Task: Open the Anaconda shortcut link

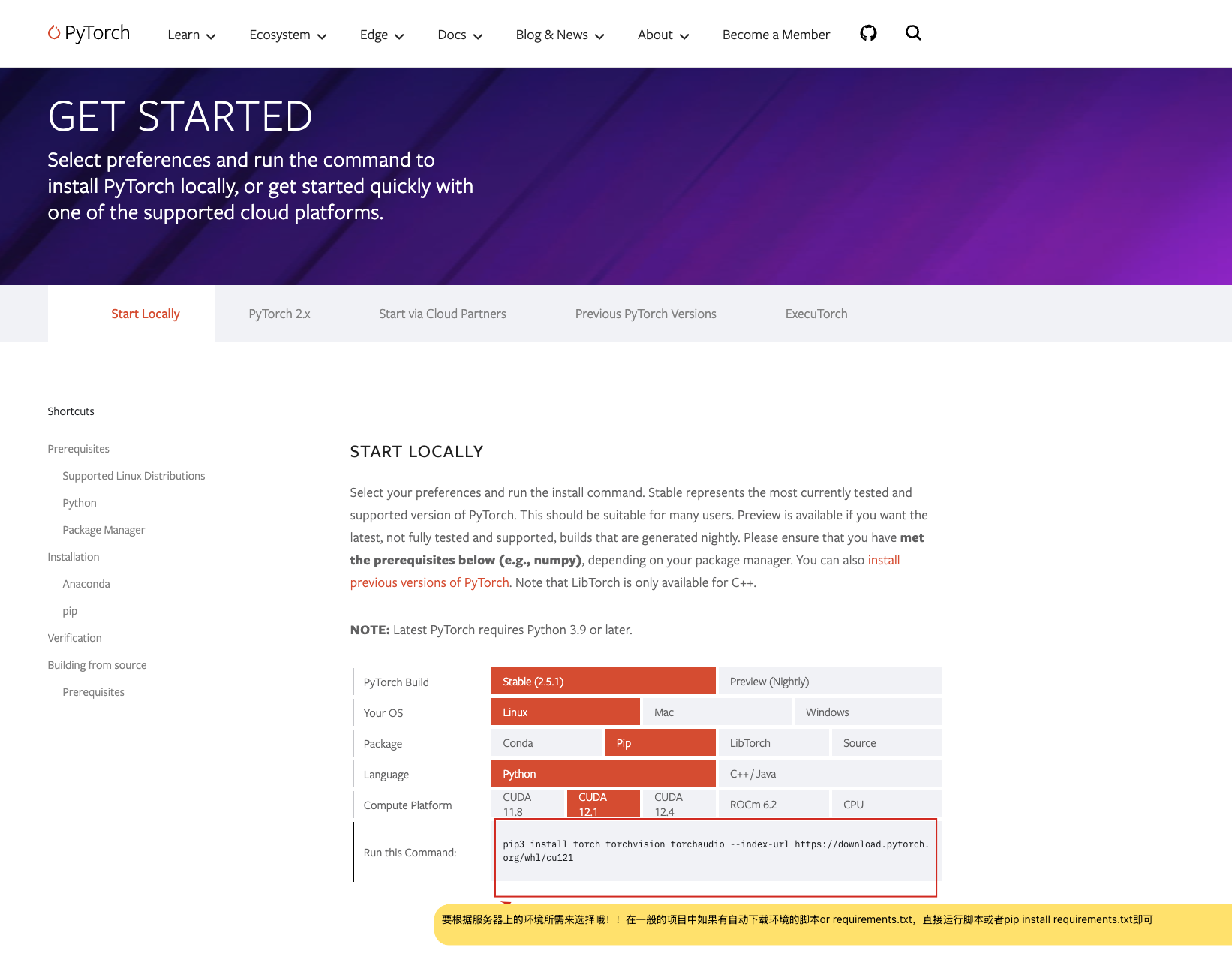Action: click(86, 584)
